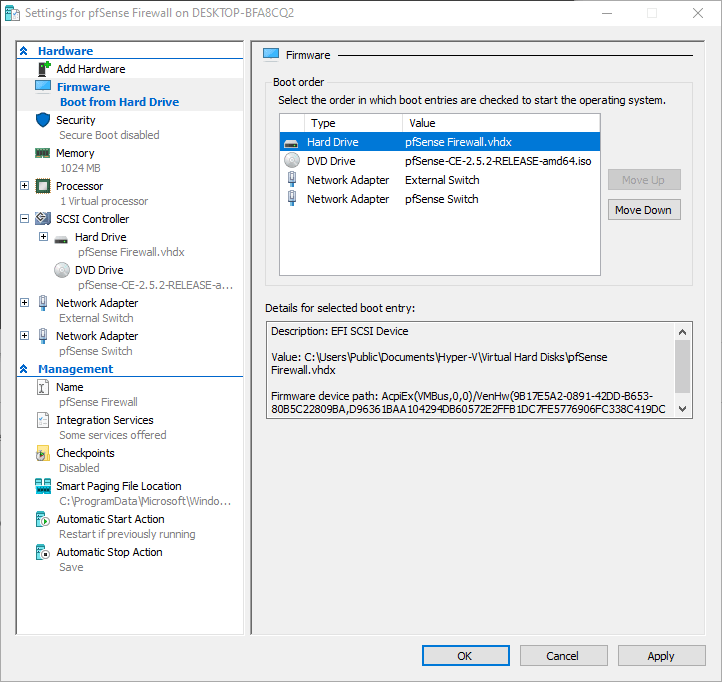Click the Cancel button

563,656
